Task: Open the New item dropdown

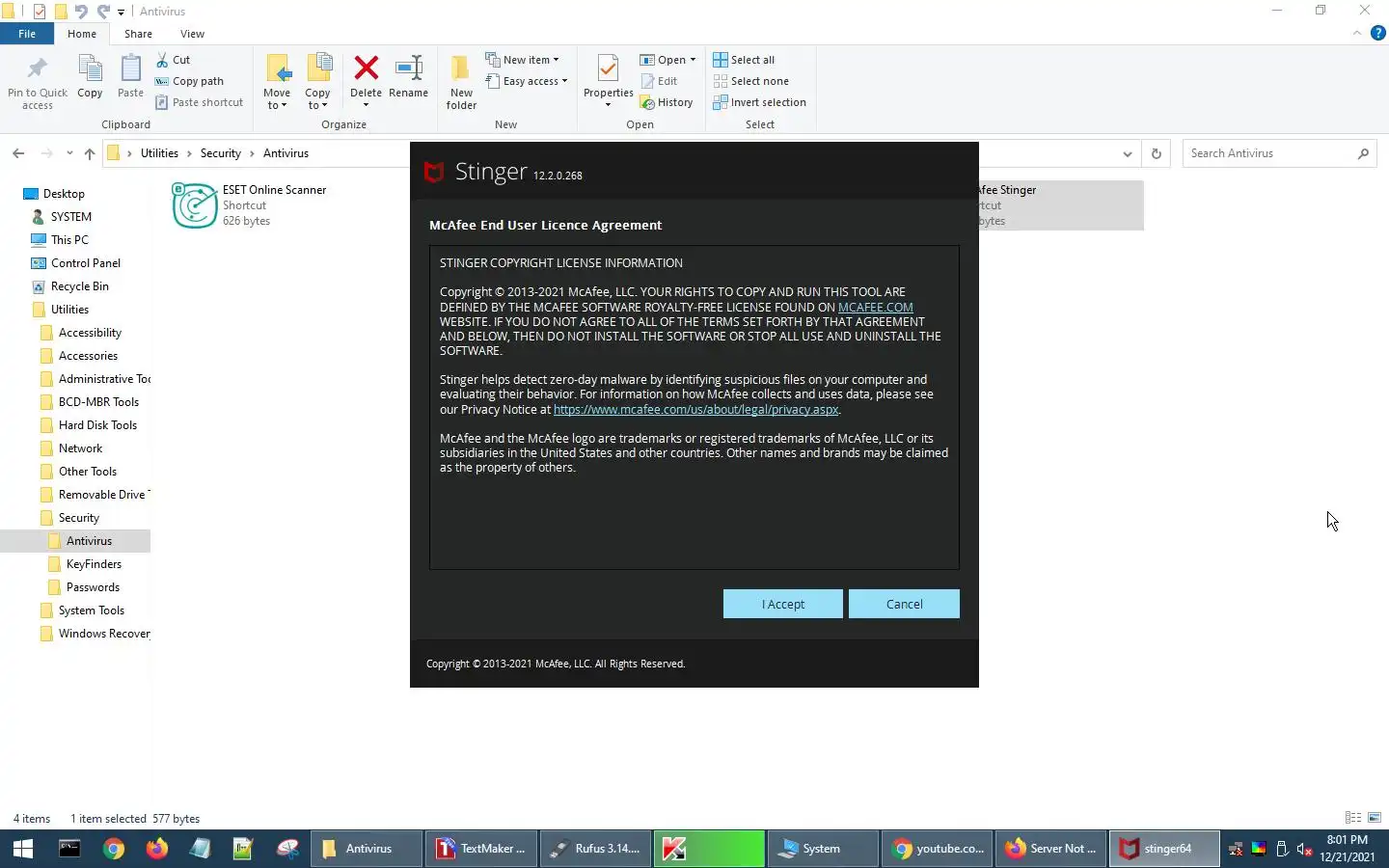Action: [522, 60]
